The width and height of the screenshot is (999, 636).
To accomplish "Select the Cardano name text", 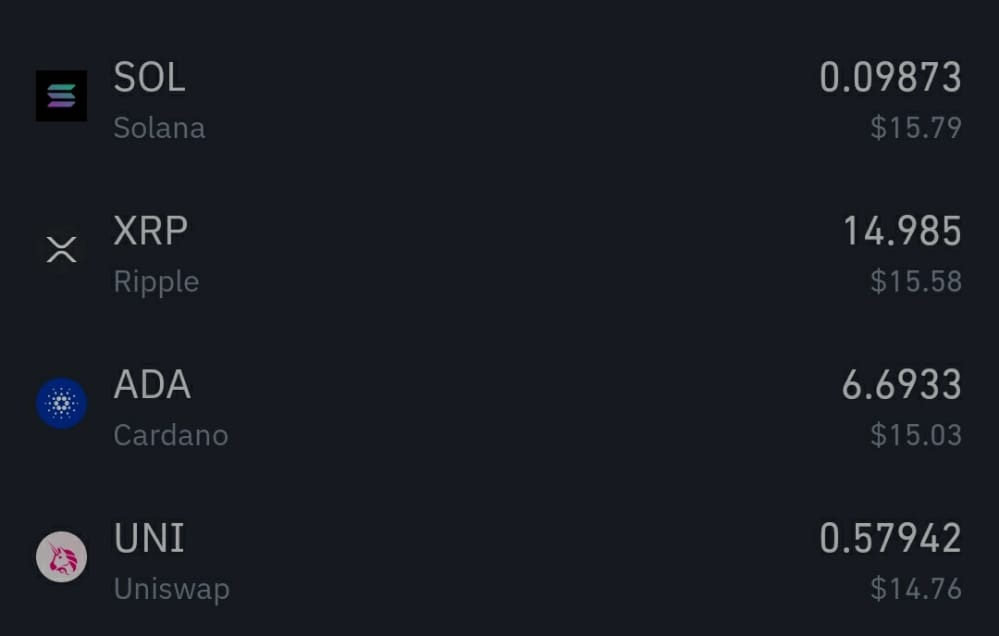I will click(x=171, y=435).
